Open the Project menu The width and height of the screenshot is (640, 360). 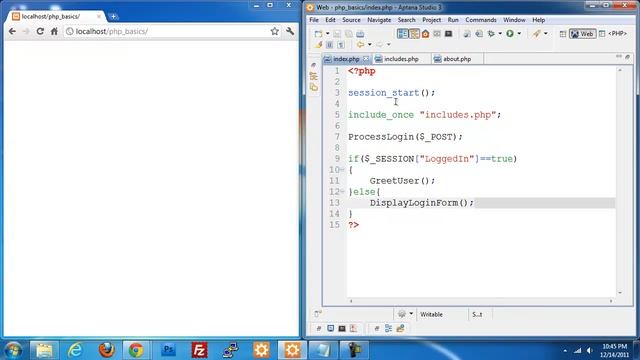pyautogui.click(x=431, y=20)
